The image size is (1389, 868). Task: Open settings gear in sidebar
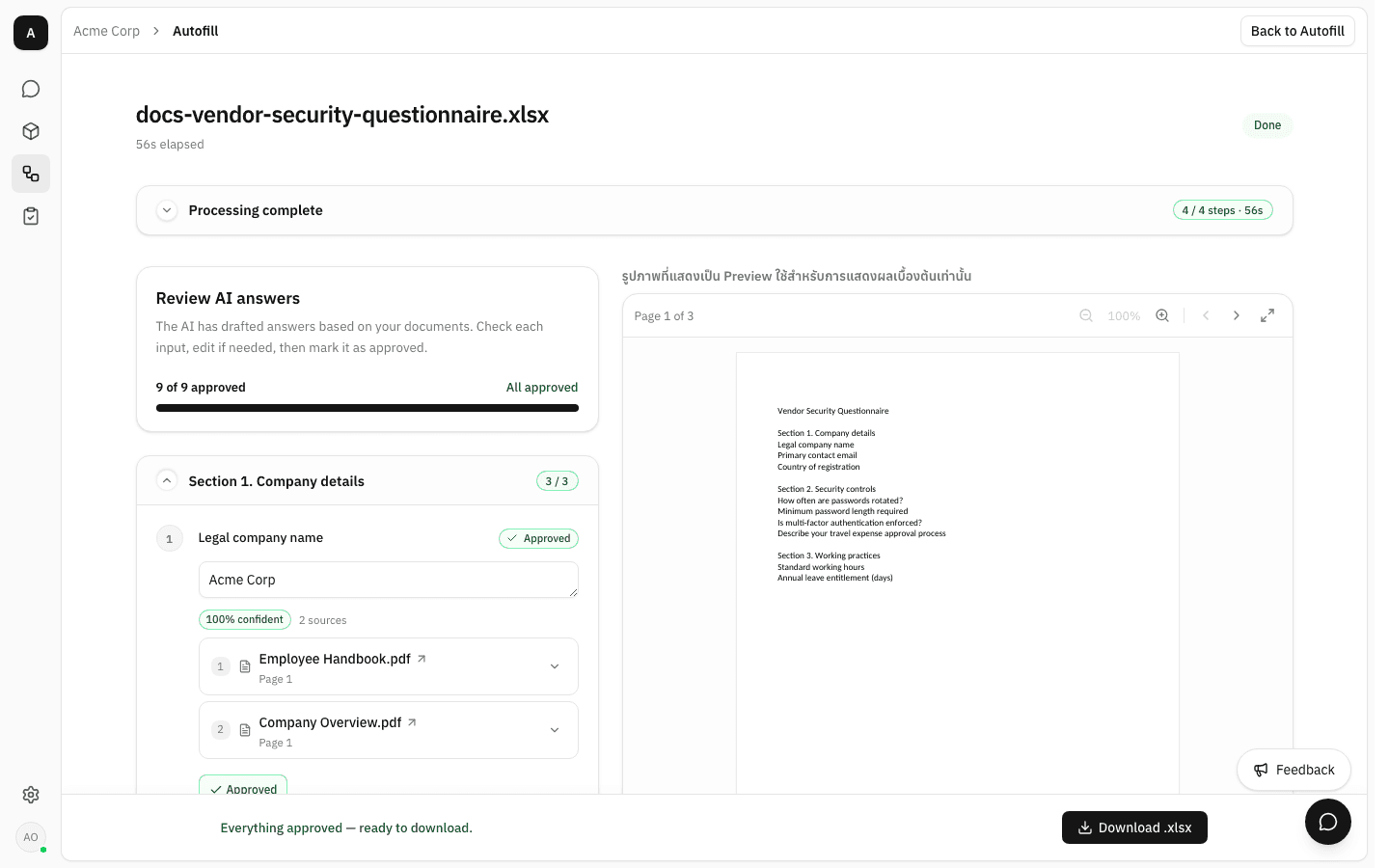click(x=31, y=795)
